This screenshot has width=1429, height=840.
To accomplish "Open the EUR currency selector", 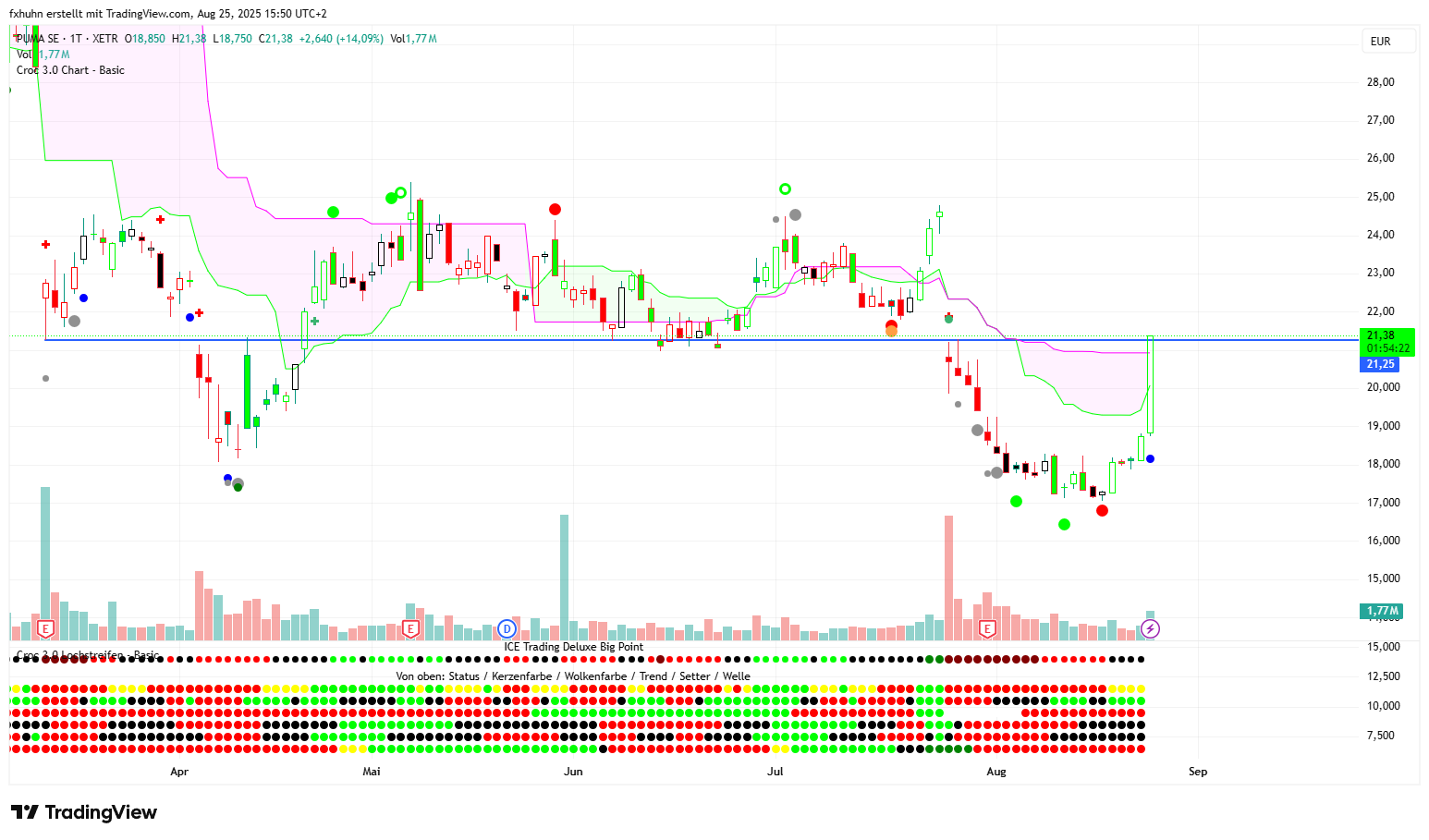I will pyautogui.click(x=1388, y=42).
